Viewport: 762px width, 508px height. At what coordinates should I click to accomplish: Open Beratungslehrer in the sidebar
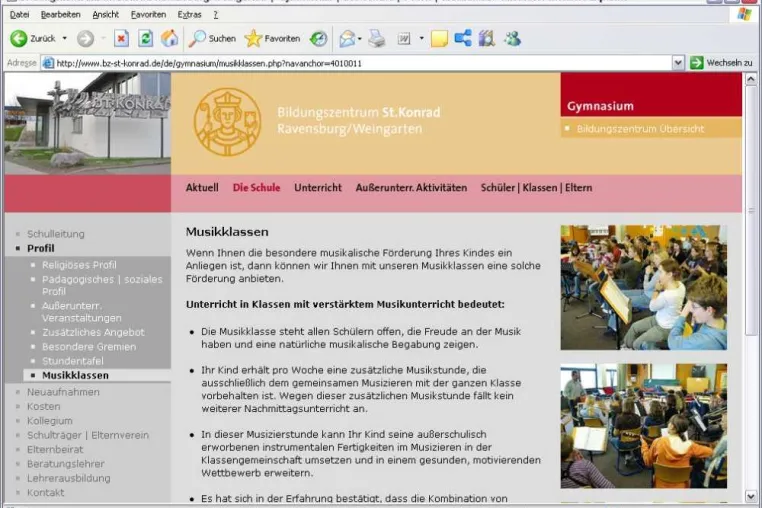pos(66,464)
